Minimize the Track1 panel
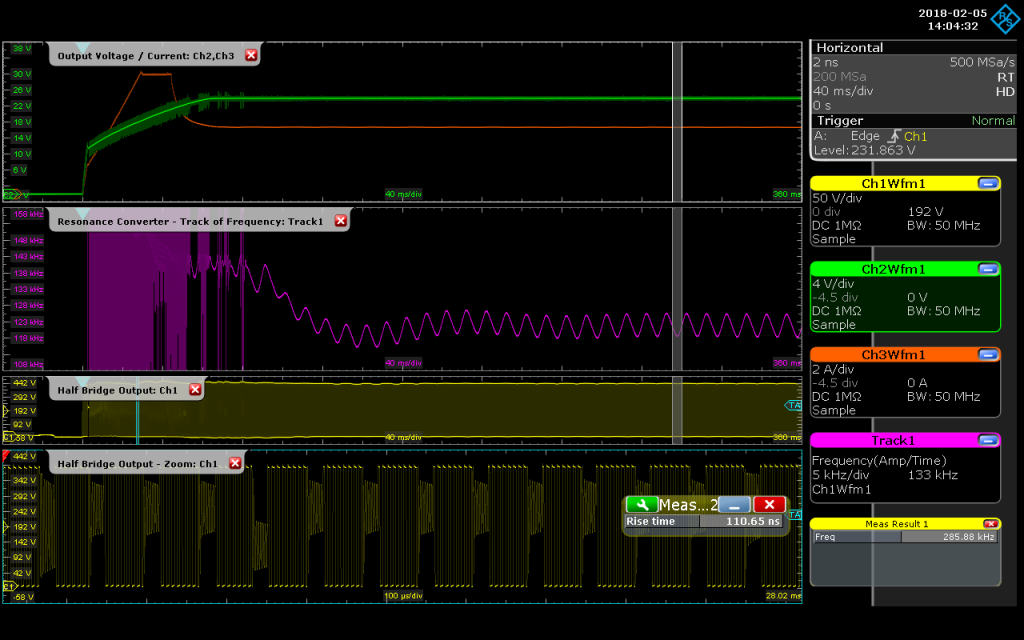The width and height of the screenshot is (1024, 640). (x=988, y=440)
